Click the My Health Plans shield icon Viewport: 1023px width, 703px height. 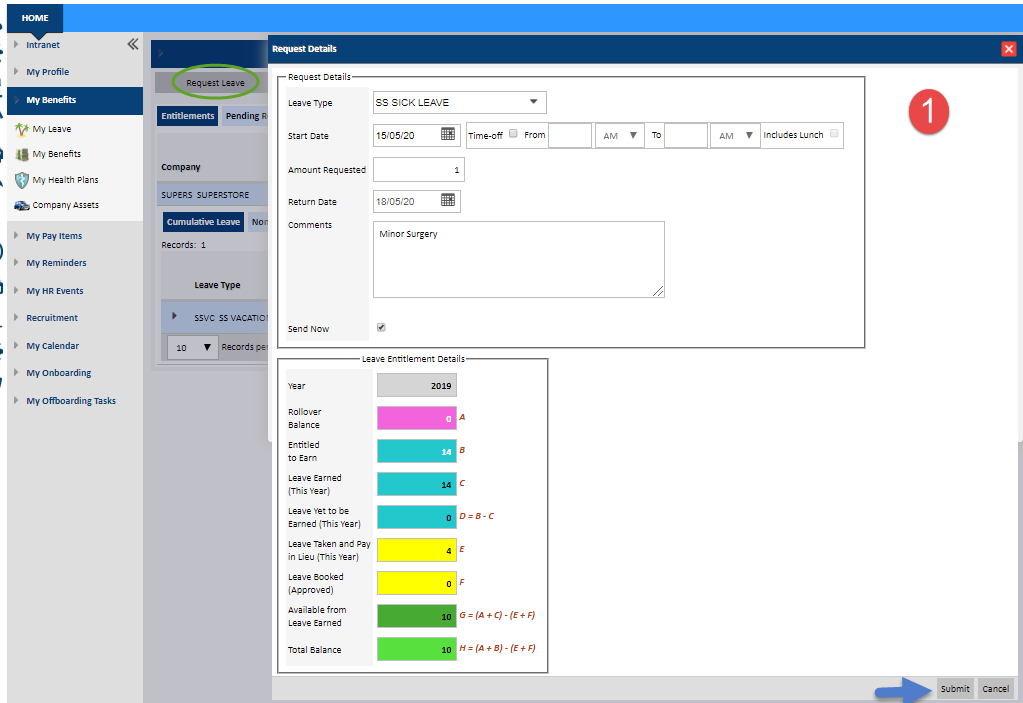(x=22, y=180)
